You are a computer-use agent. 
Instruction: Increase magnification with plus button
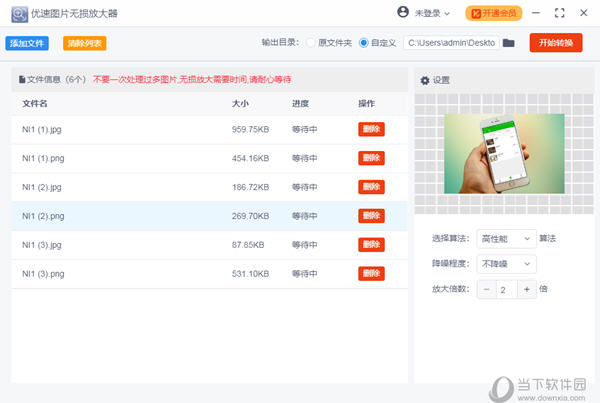point(527,289)
